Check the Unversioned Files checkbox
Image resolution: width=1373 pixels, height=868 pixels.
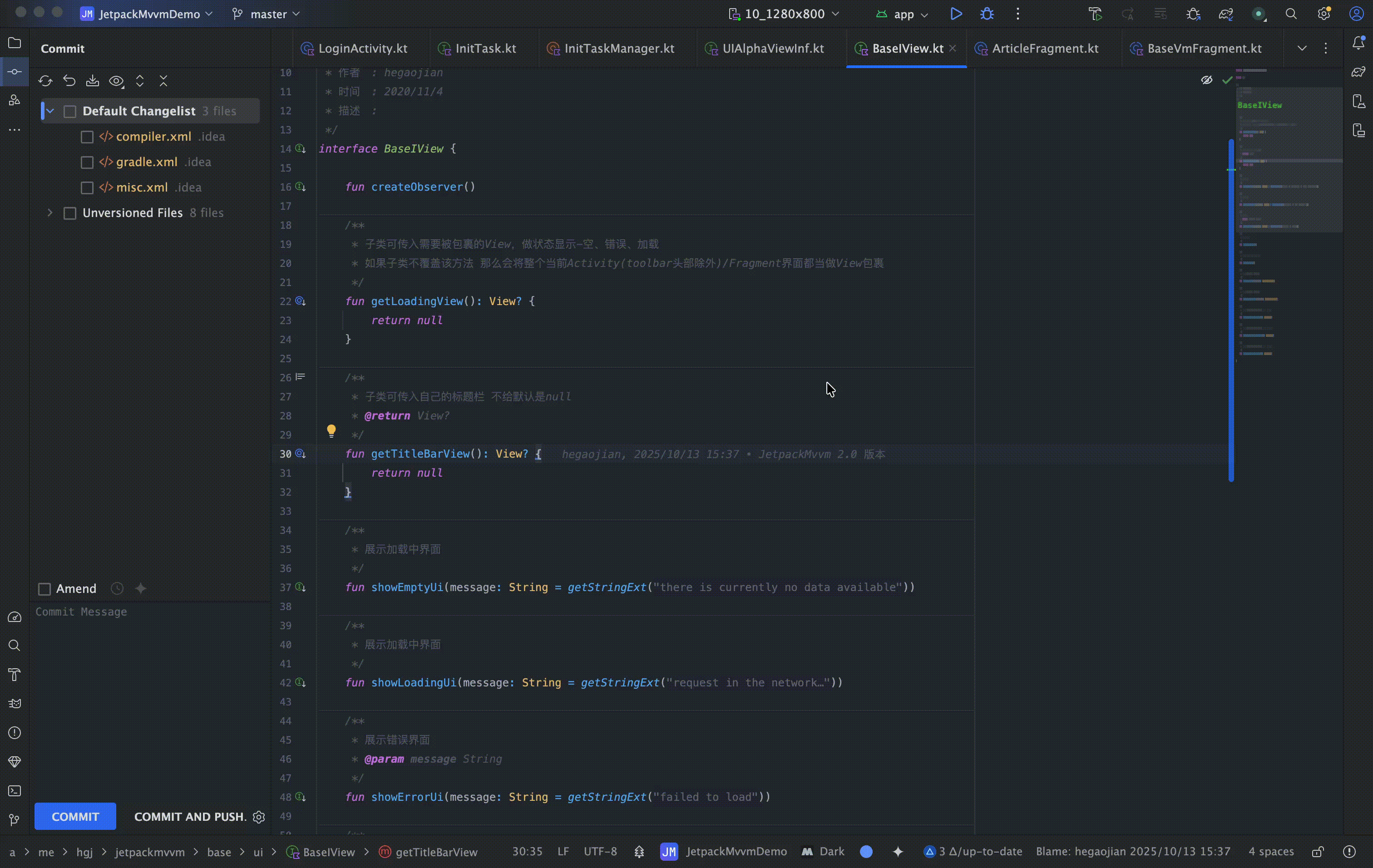click(70, 213)
